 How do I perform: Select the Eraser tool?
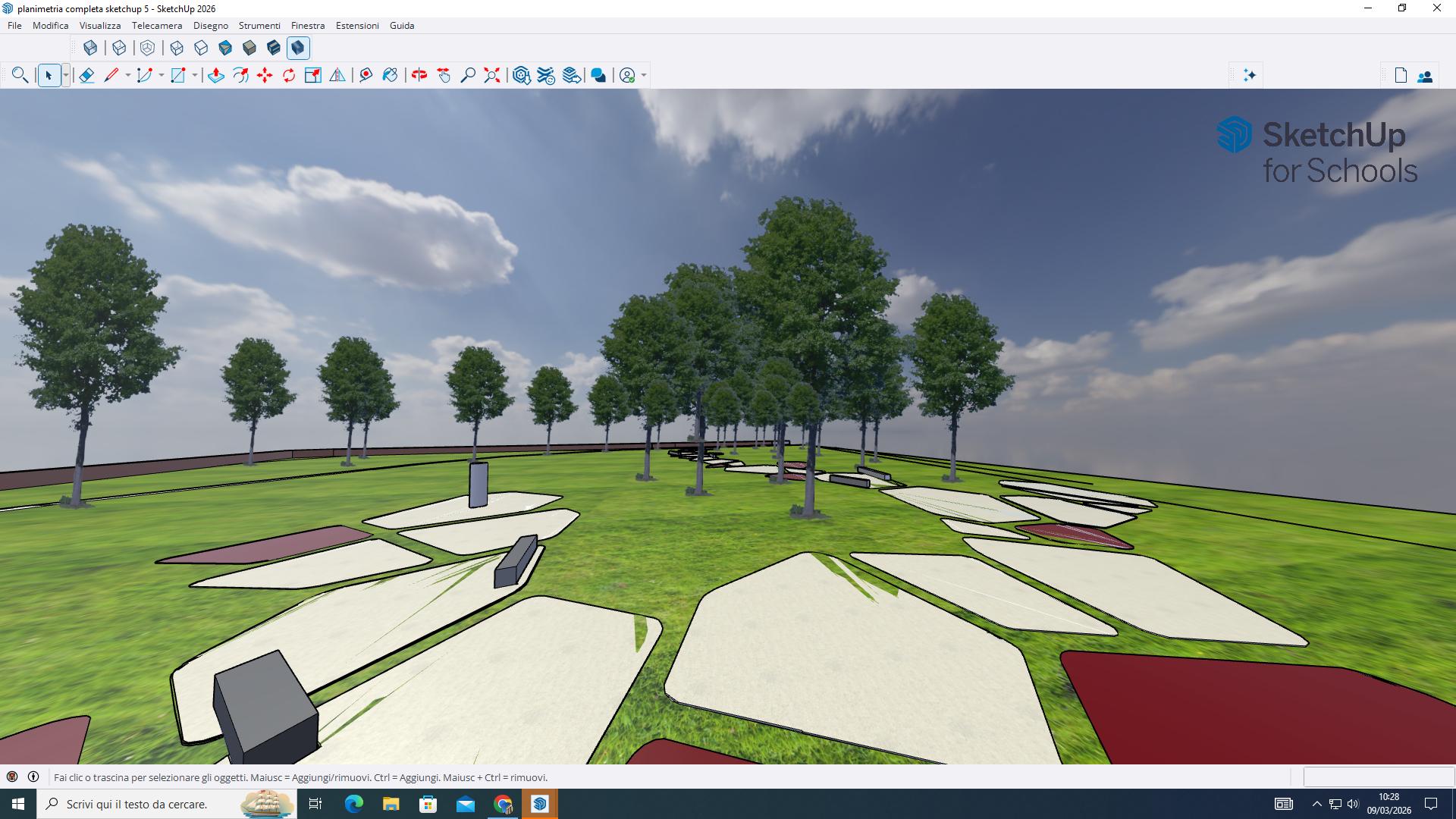pyautogui.click(x=86, y=75)
